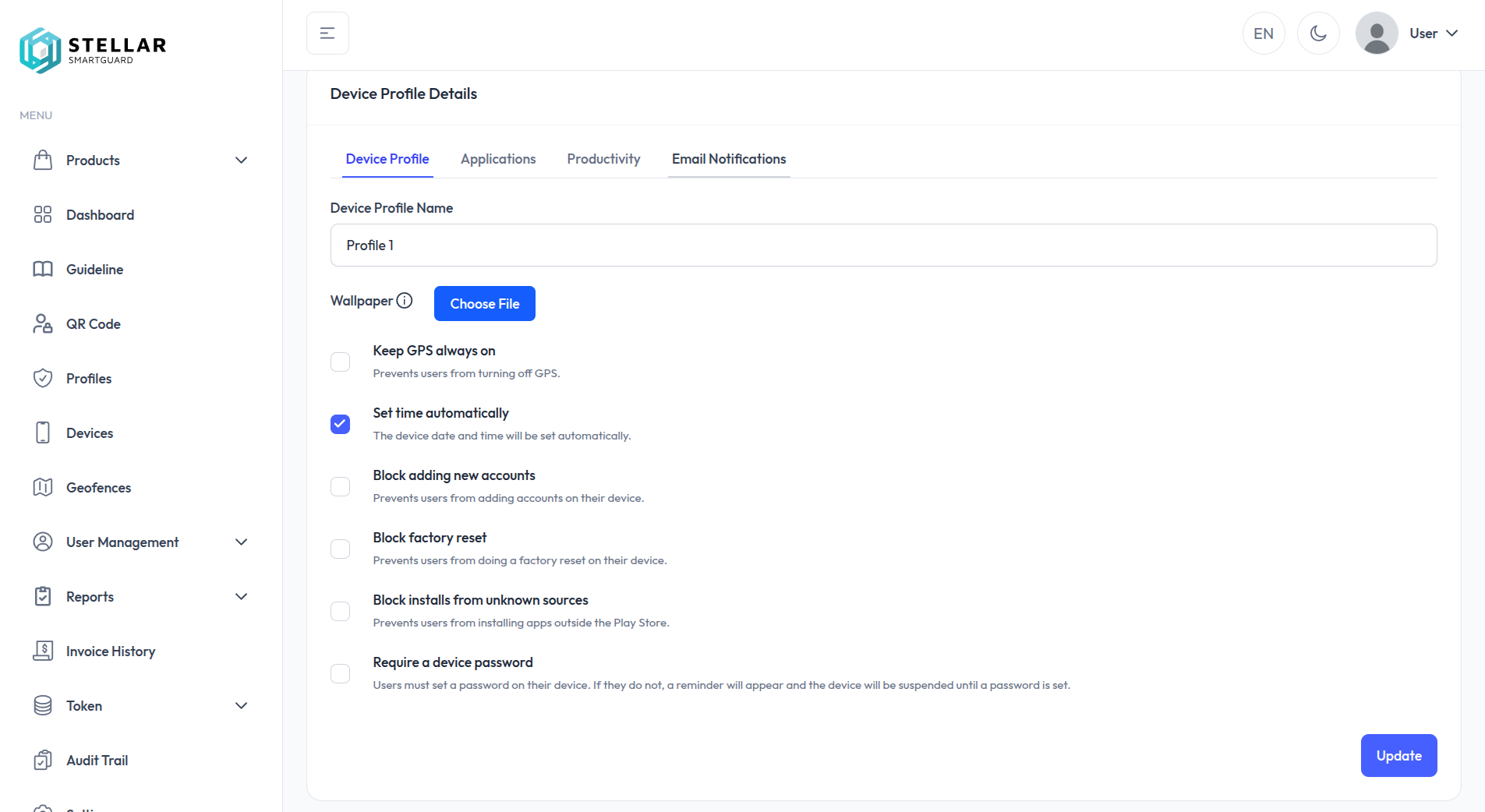
Task: Open the QR Code page icon
Action: [43, 324]
